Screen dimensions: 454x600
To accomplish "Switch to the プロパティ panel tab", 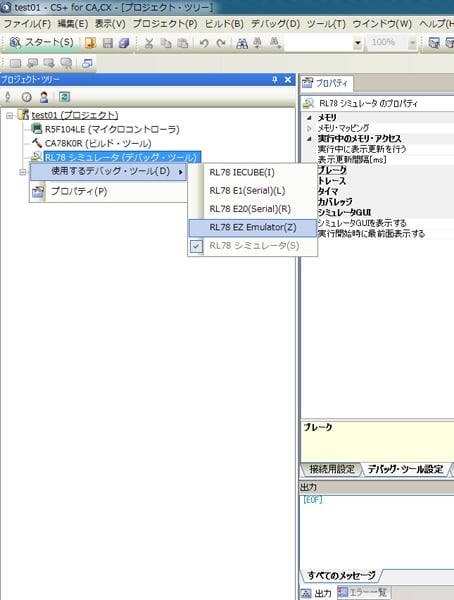I will coord(326,83).
